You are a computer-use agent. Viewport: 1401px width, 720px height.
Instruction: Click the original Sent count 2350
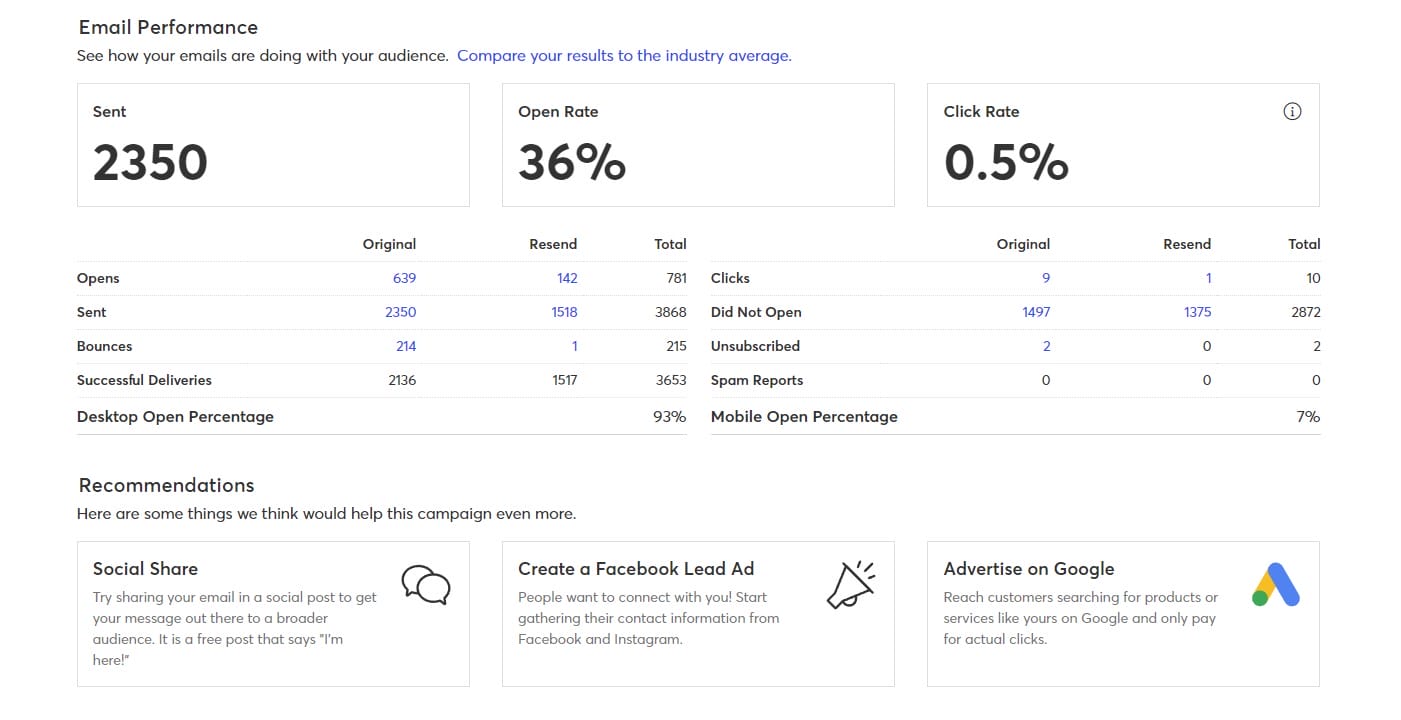(400, 312)
